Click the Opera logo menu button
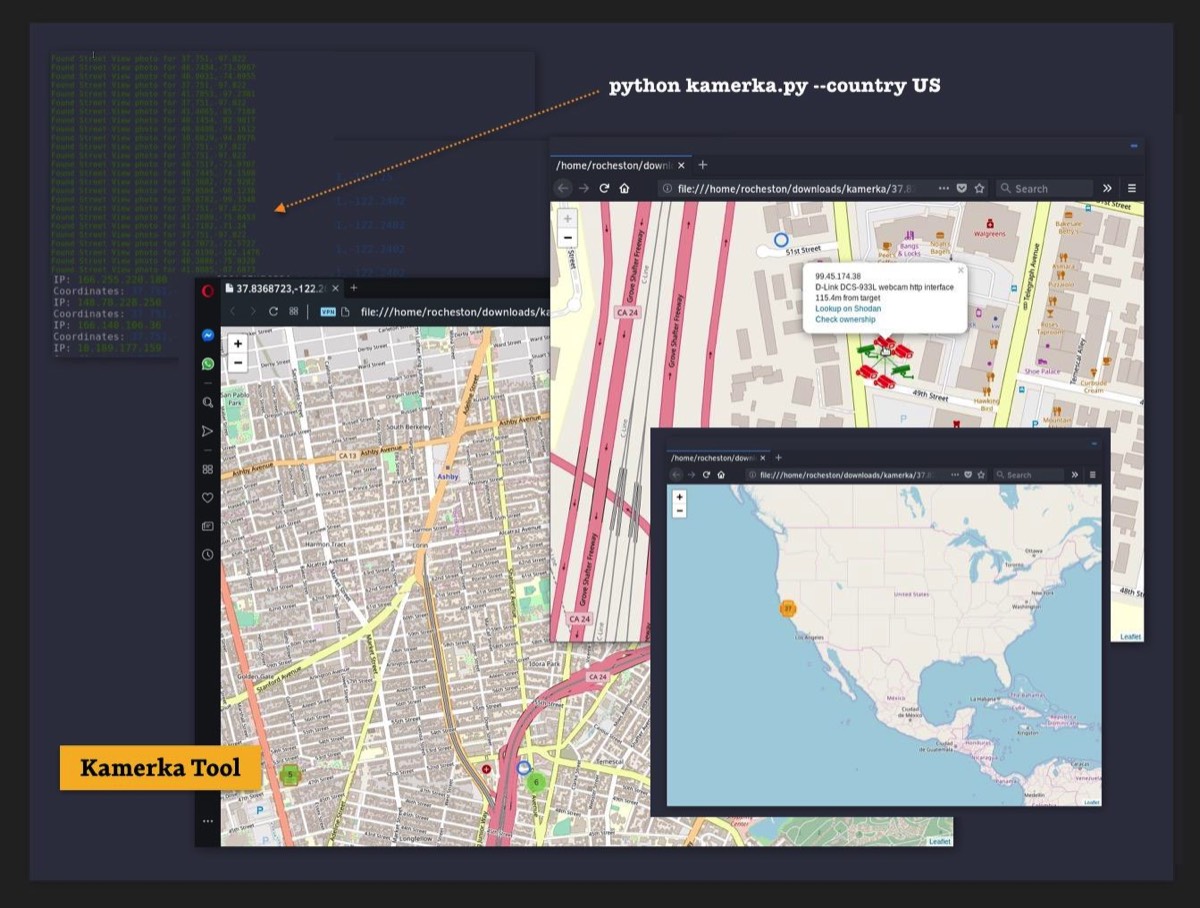Image resolution: width=1200 pixels, height=908 pixels. 208,290
